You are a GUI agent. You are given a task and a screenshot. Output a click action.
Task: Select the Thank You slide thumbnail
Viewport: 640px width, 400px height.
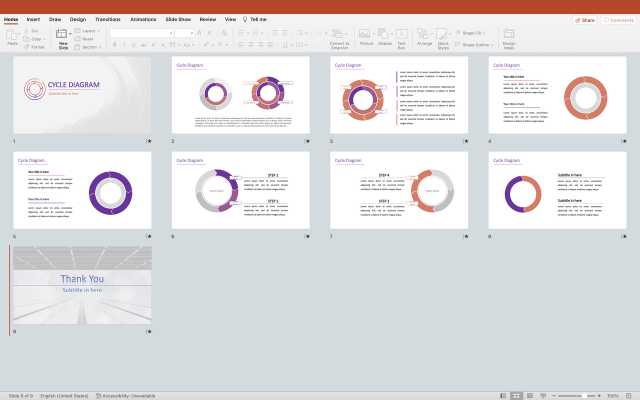click(82, 285)
